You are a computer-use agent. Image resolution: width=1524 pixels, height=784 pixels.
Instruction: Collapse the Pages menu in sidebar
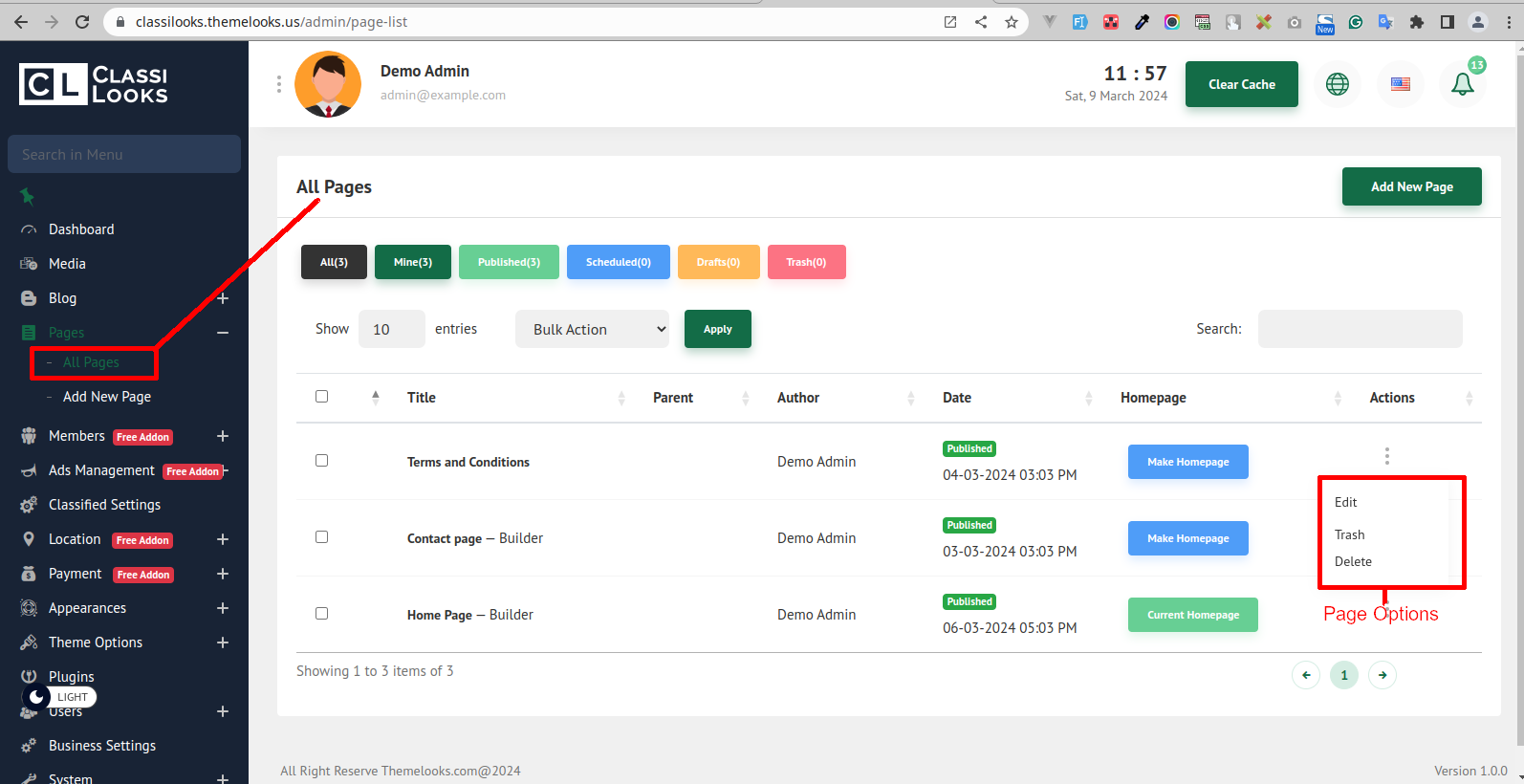point(222,333)
